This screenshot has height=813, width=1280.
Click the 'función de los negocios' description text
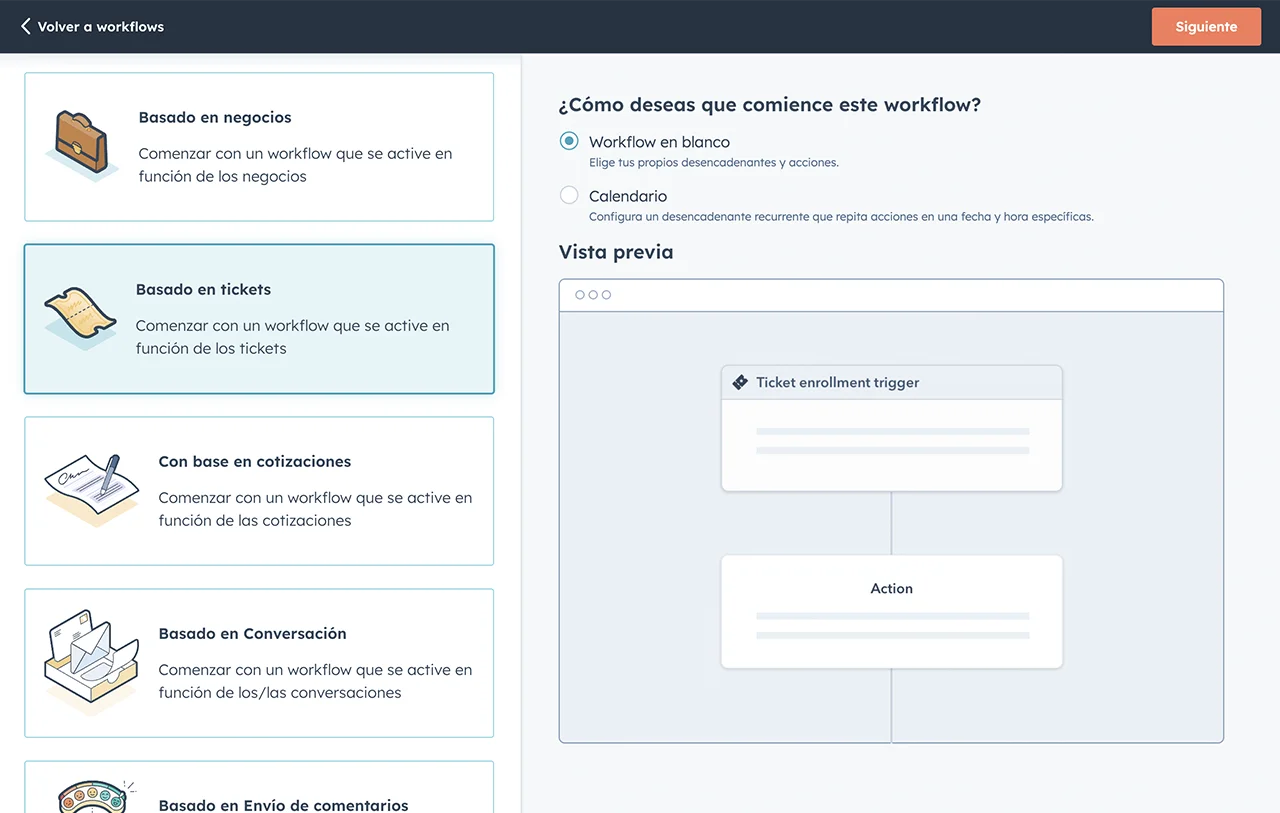click(223, 176)
